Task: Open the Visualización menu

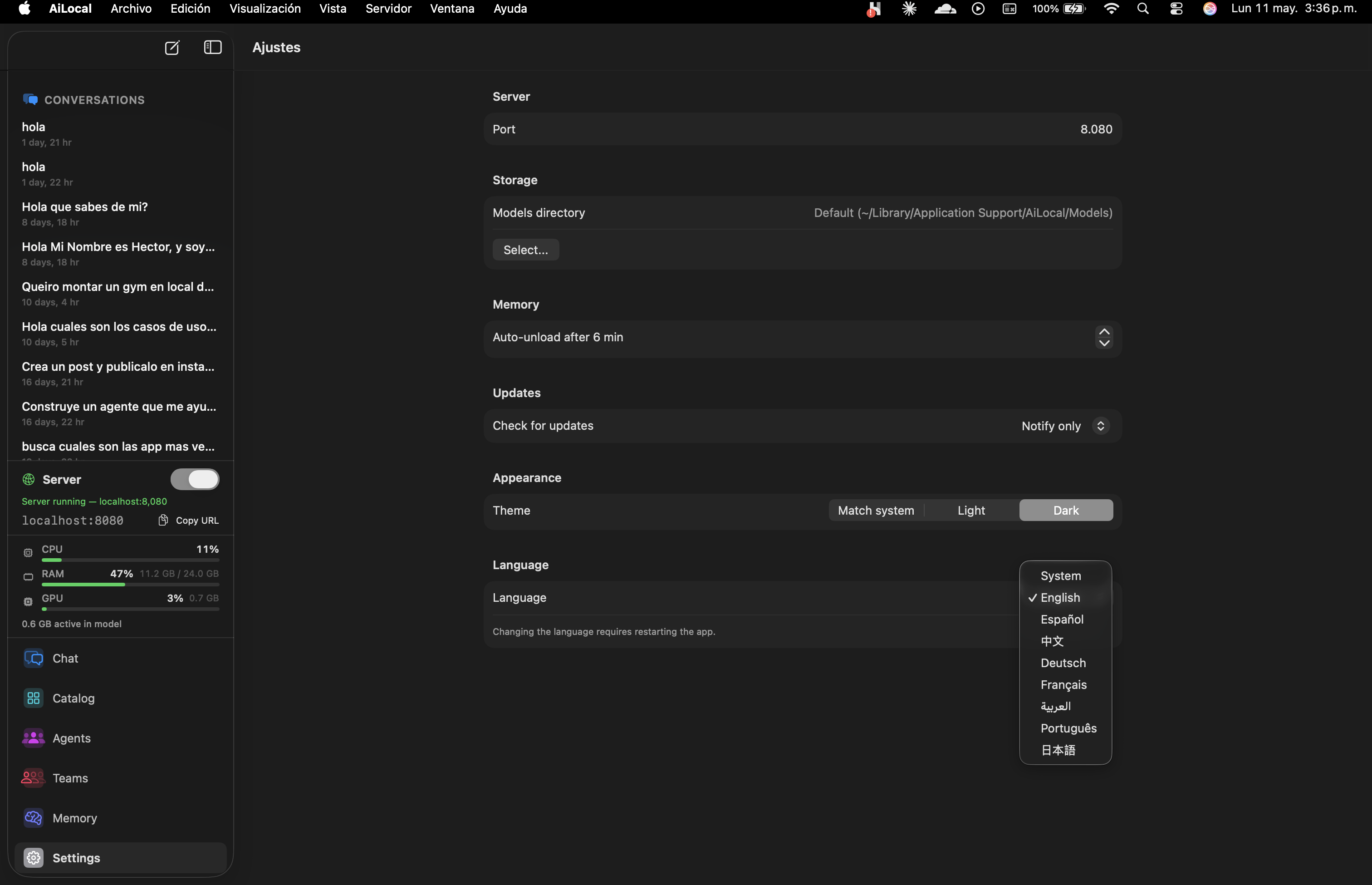Action: [265, 9]
